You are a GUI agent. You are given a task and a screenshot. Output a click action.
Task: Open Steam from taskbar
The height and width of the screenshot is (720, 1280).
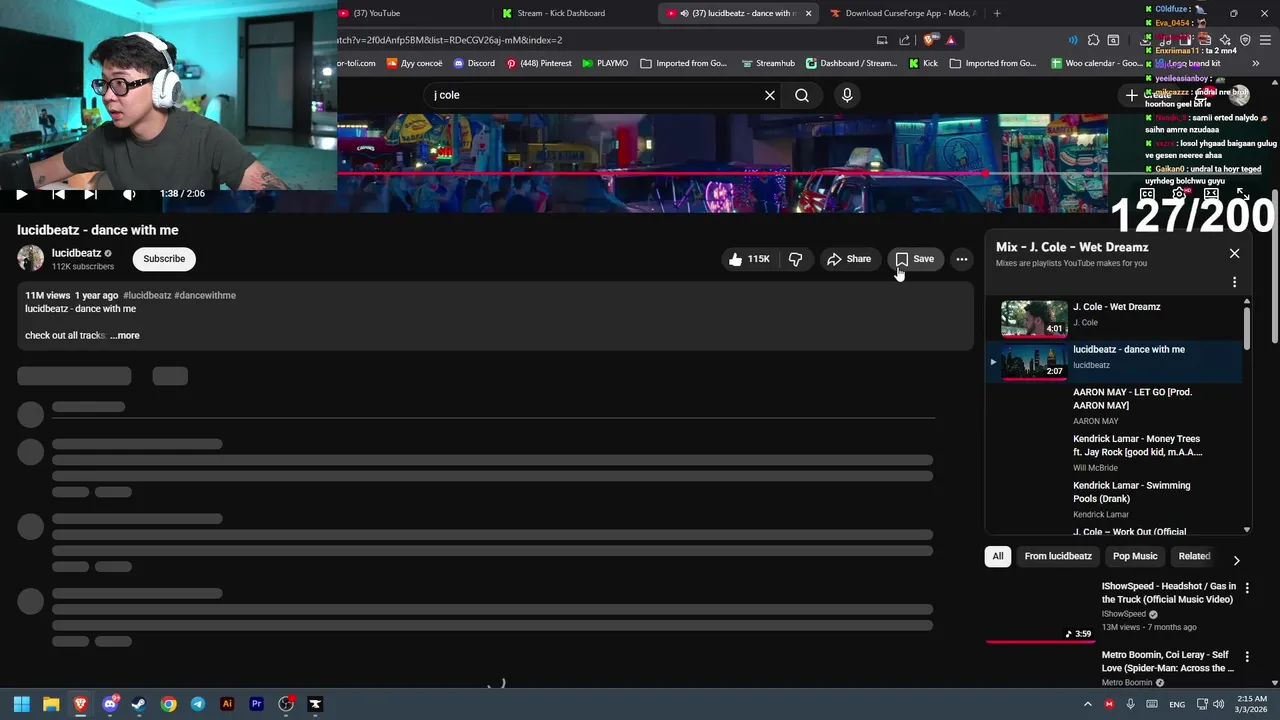138,704
